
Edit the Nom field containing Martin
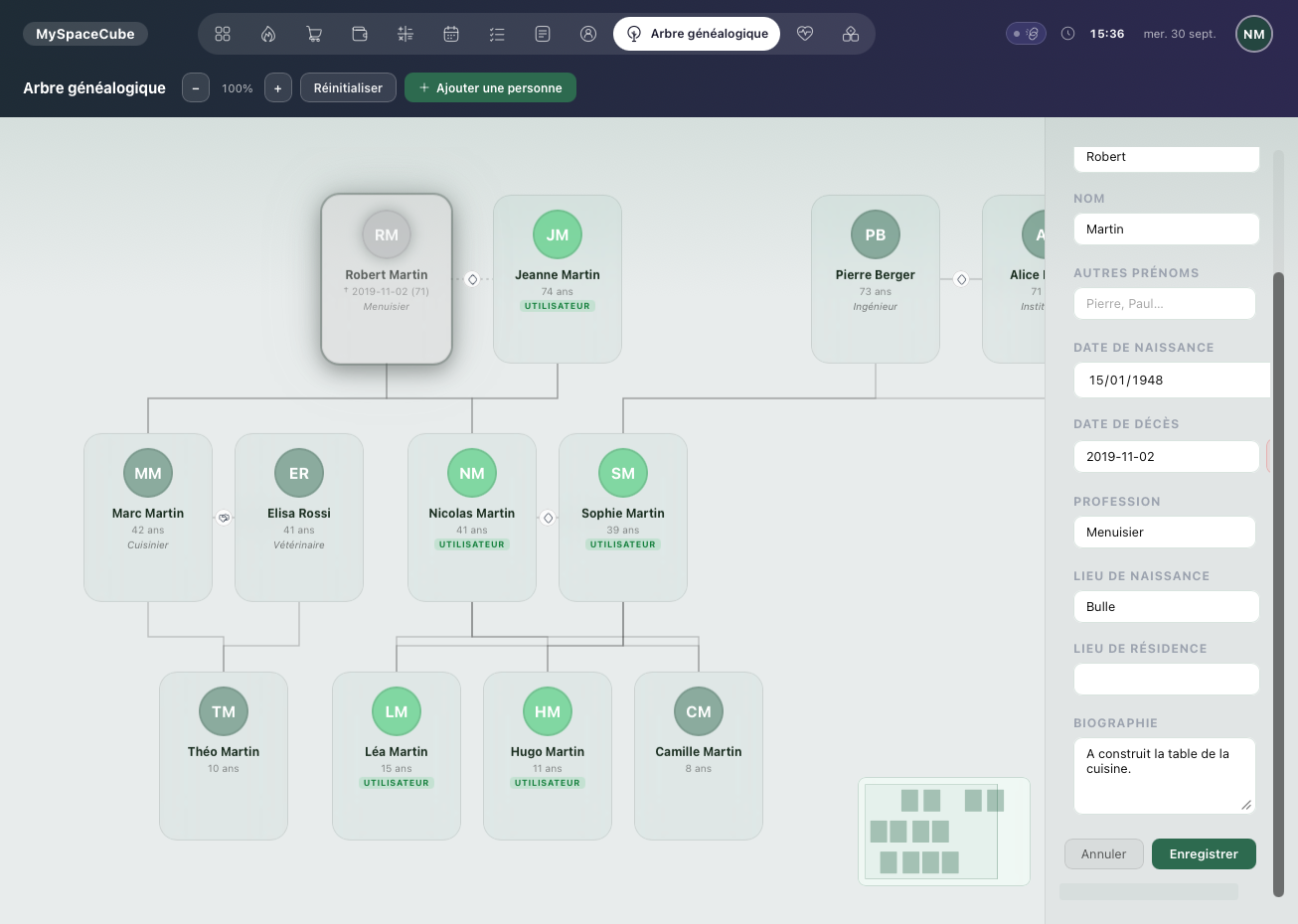click(1167, 230)
